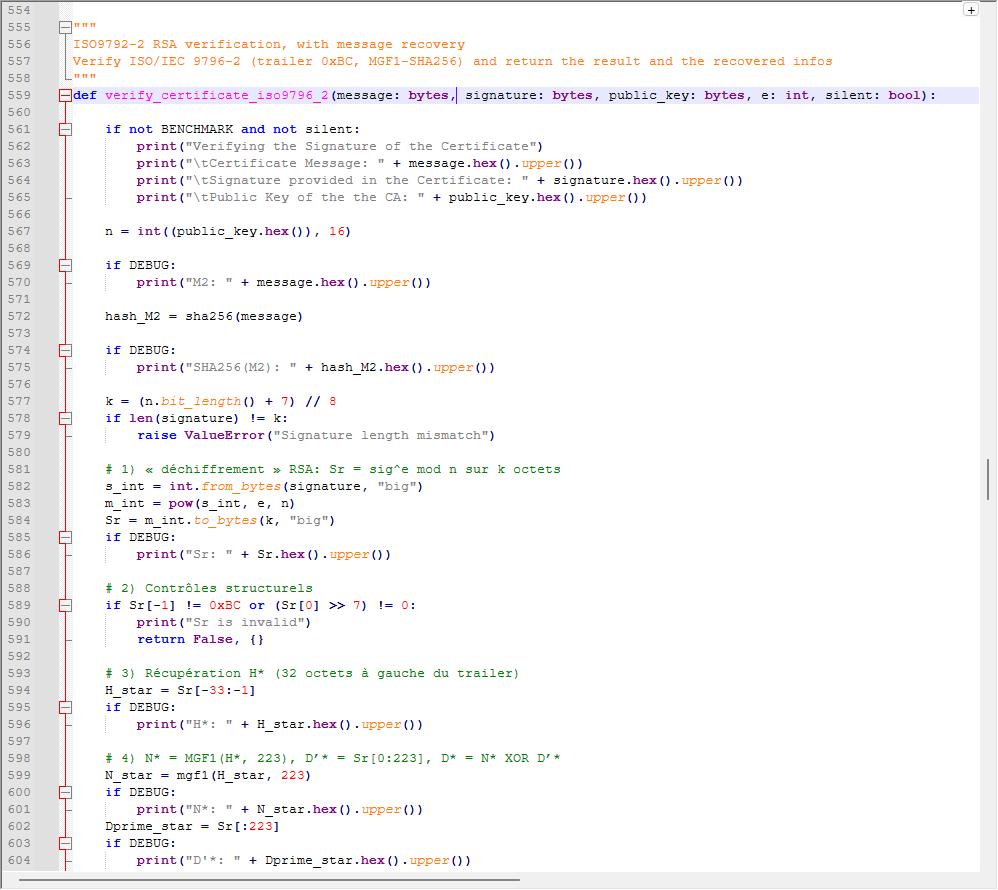Click the comment '# 3) Récupération H*'
The height and width of the screenshot is (890, 998).
(x=185, y=674)
